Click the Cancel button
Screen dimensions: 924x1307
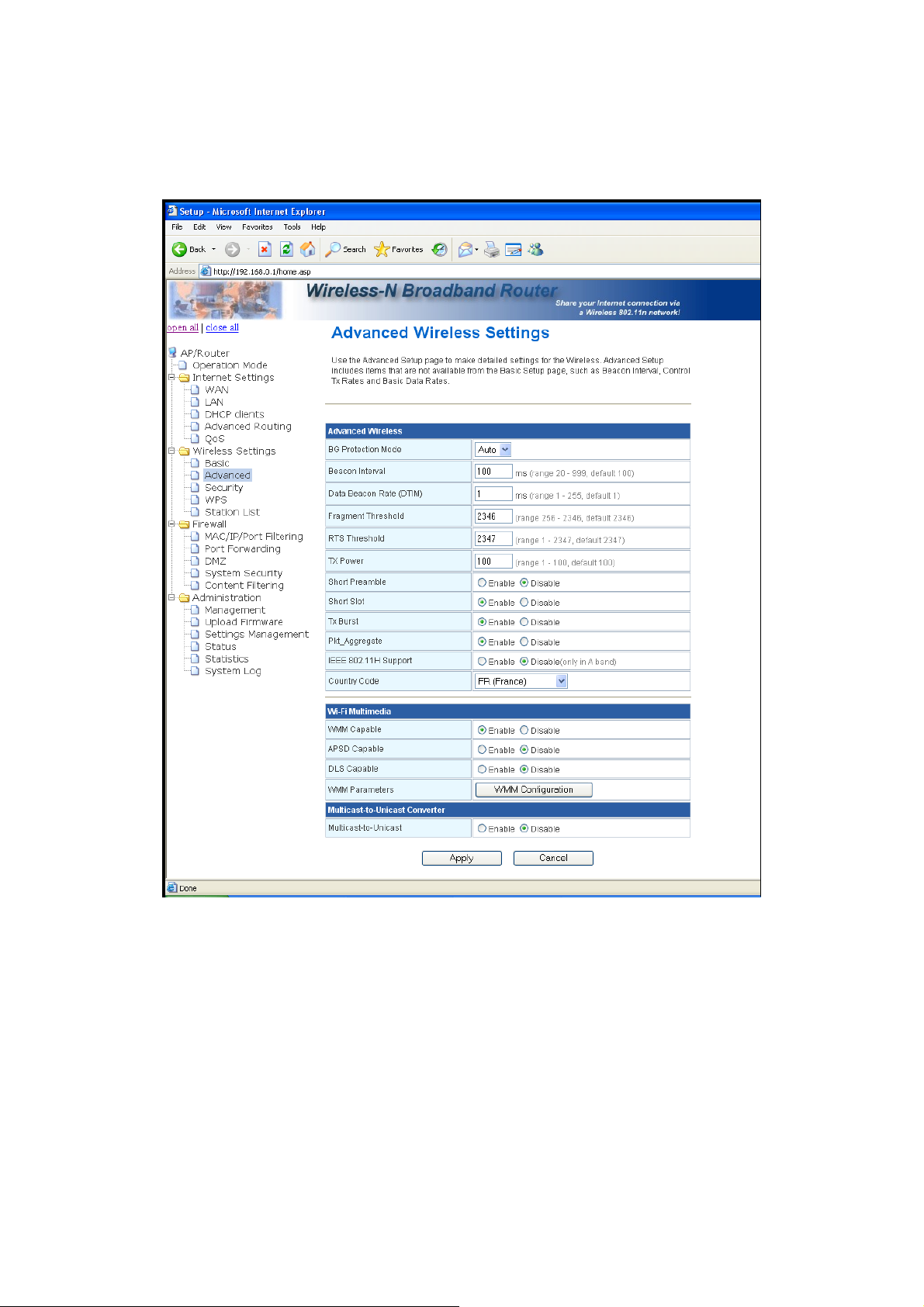553,858
